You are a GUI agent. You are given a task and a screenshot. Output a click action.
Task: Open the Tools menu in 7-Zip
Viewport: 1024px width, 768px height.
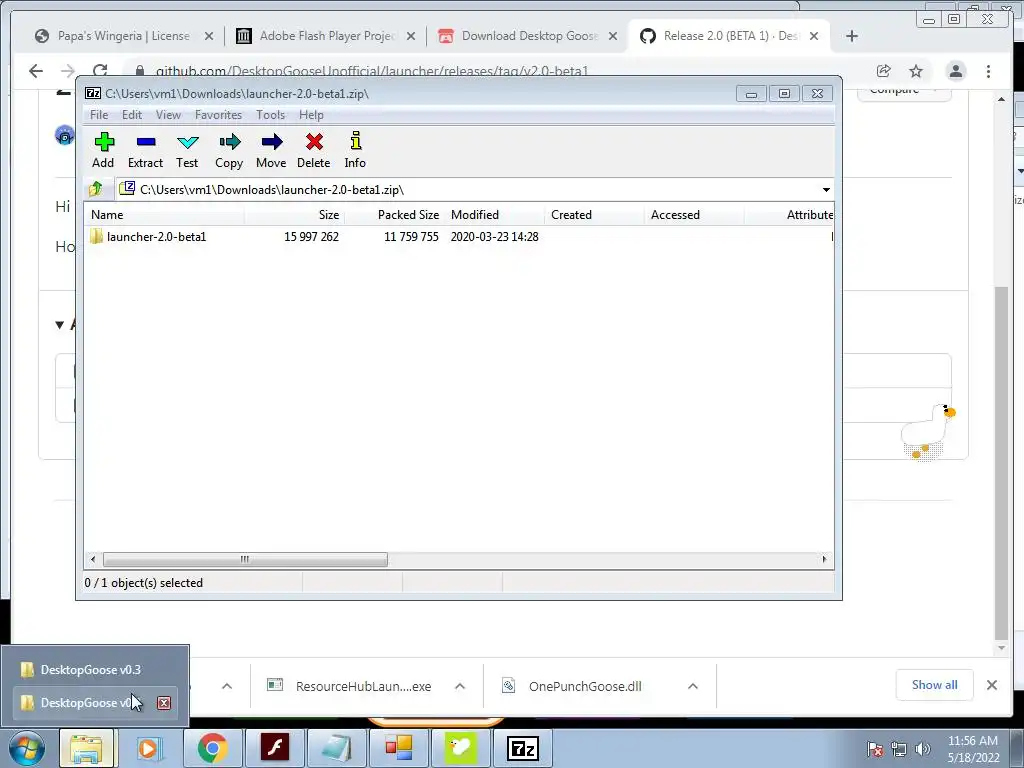[270, 115]
